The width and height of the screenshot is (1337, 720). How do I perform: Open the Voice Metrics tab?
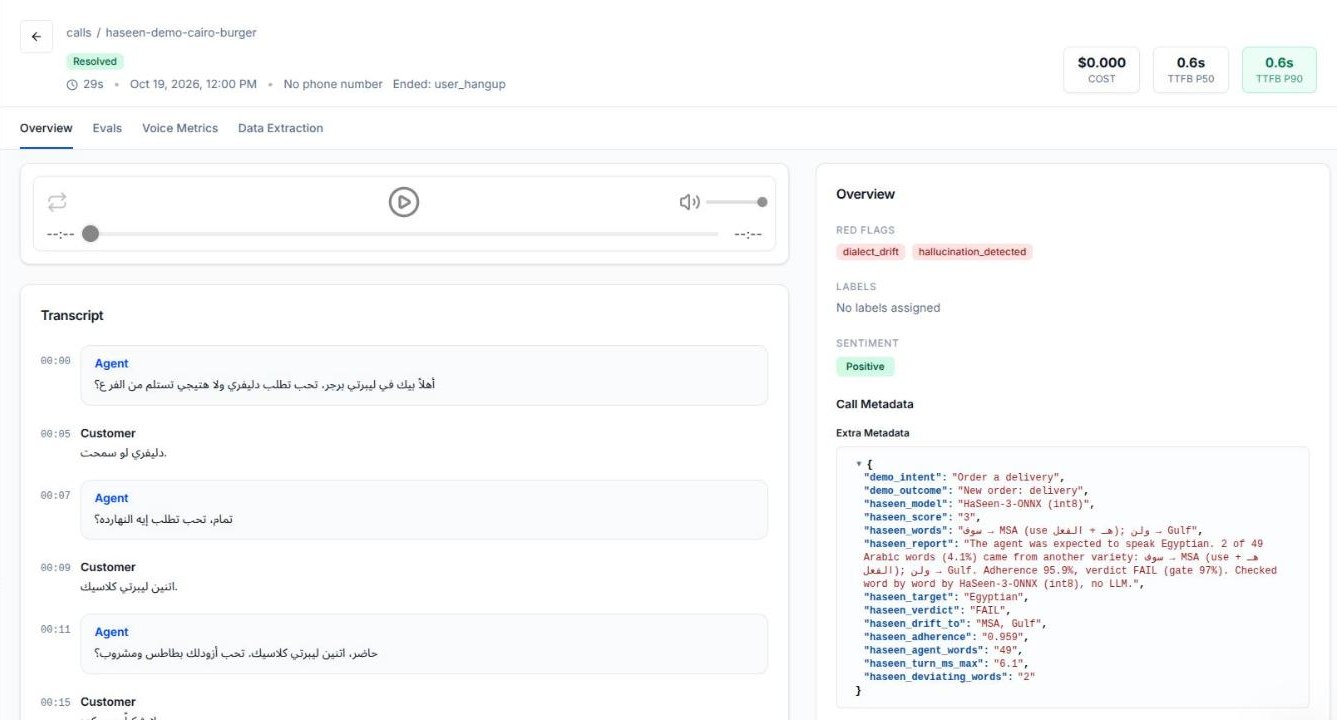180,128
